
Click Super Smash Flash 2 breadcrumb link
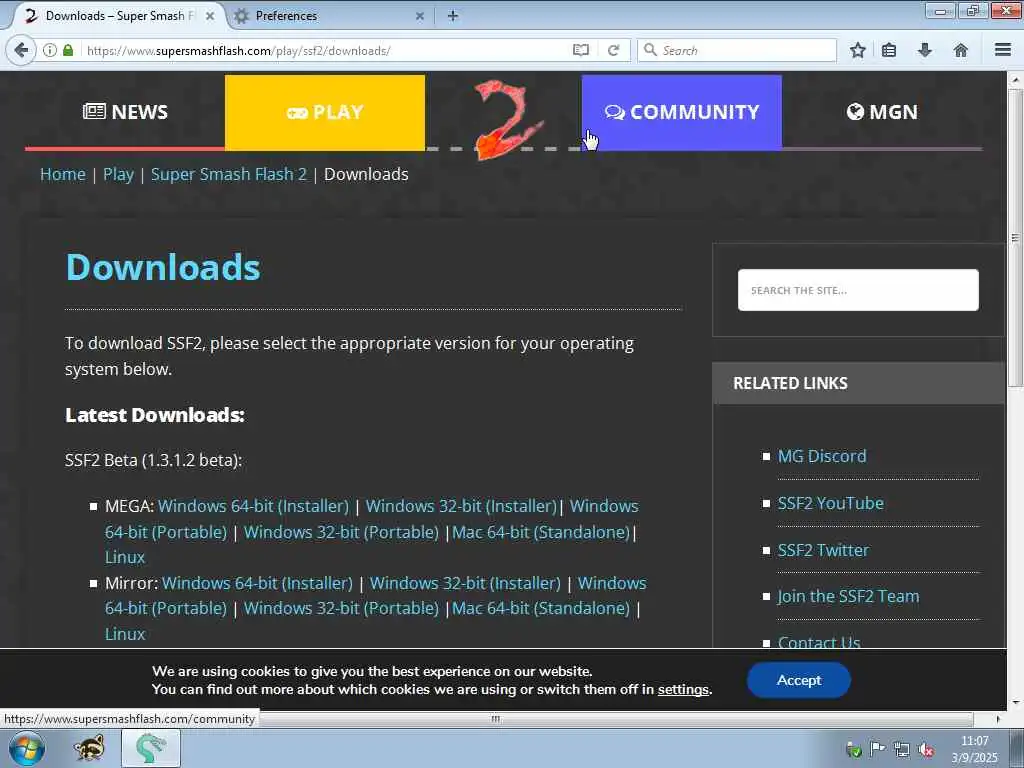pyautogui.click(x=229, y=174)
